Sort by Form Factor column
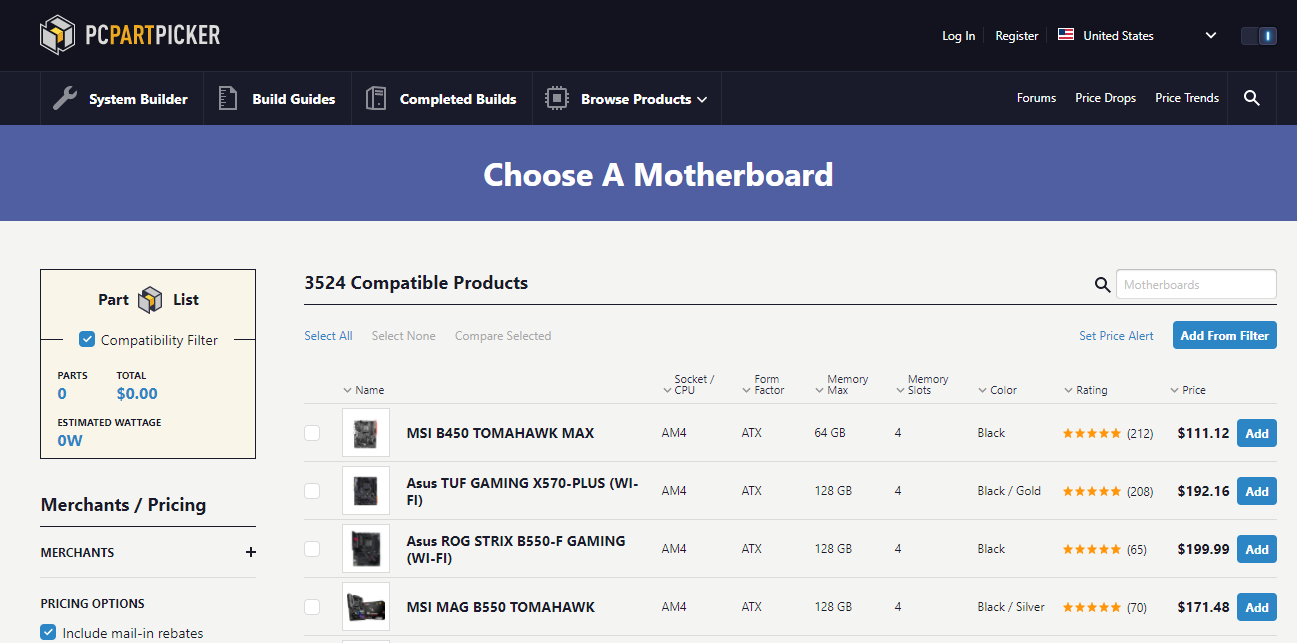1297x643 pixels. [x=763, y=385]
